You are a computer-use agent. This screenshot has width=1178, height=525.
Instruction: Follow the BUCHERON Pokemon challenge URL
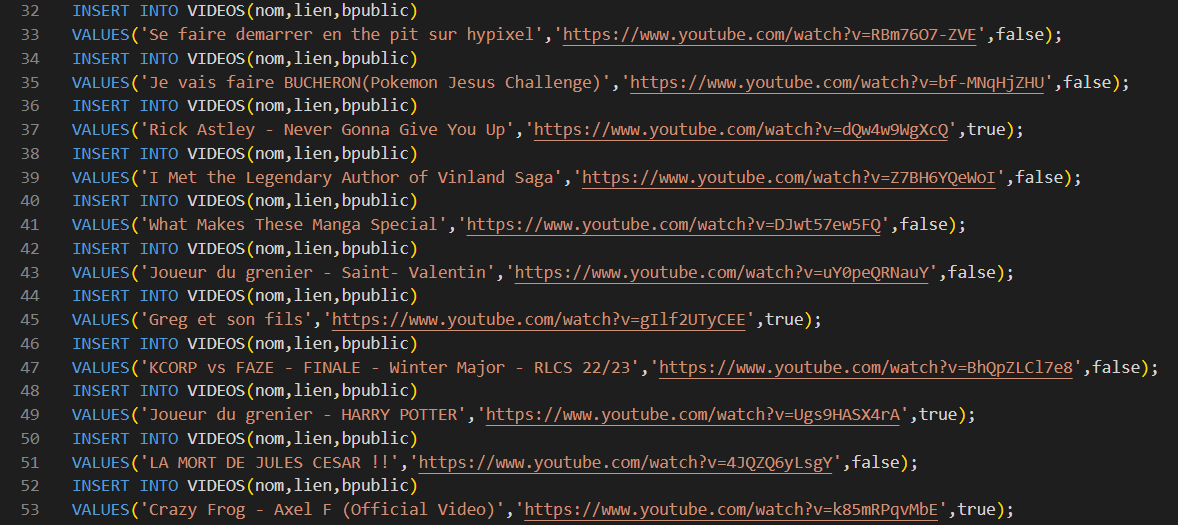click(838, 83)
